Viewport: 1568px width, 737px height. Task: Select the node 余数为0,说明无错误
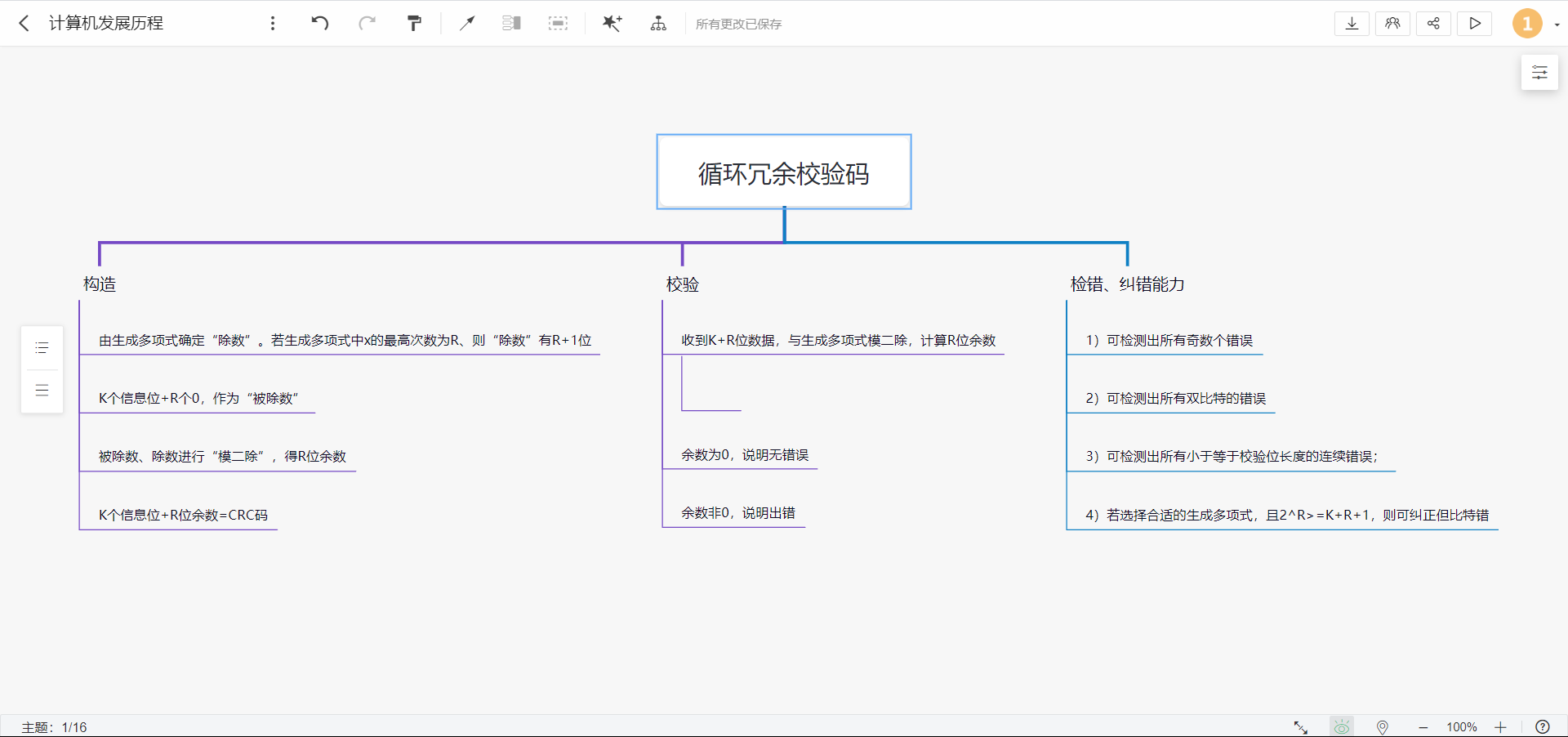point(745,455)
